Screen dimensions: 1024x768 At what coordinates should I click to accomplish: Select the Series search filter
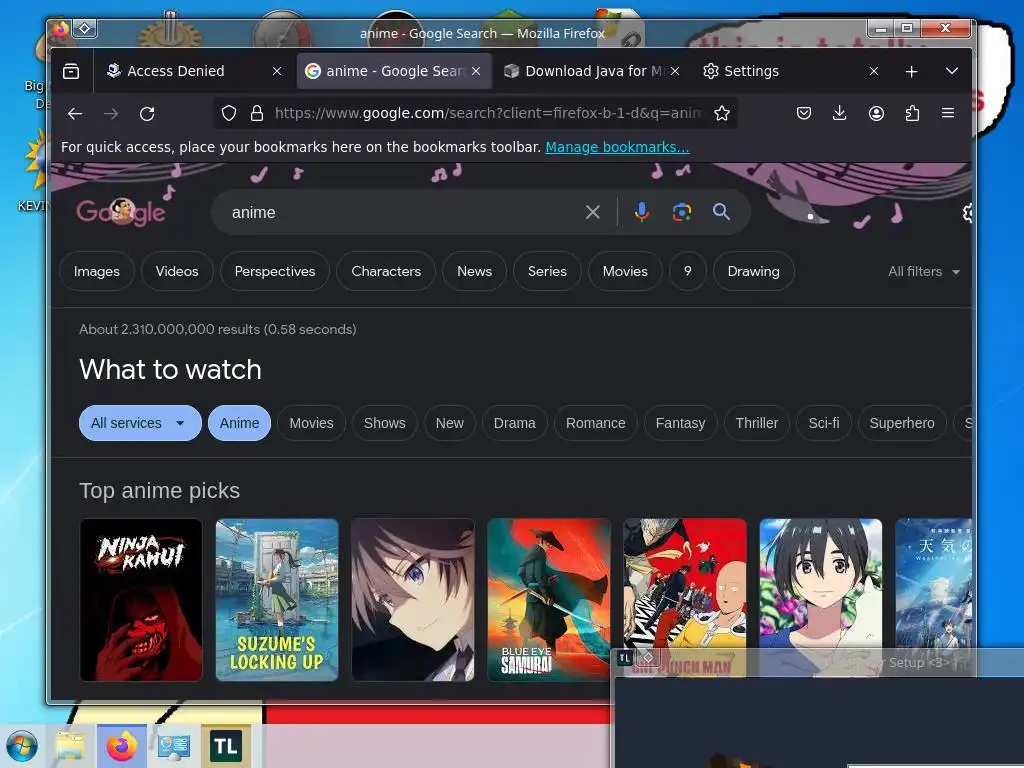[547, 271]
